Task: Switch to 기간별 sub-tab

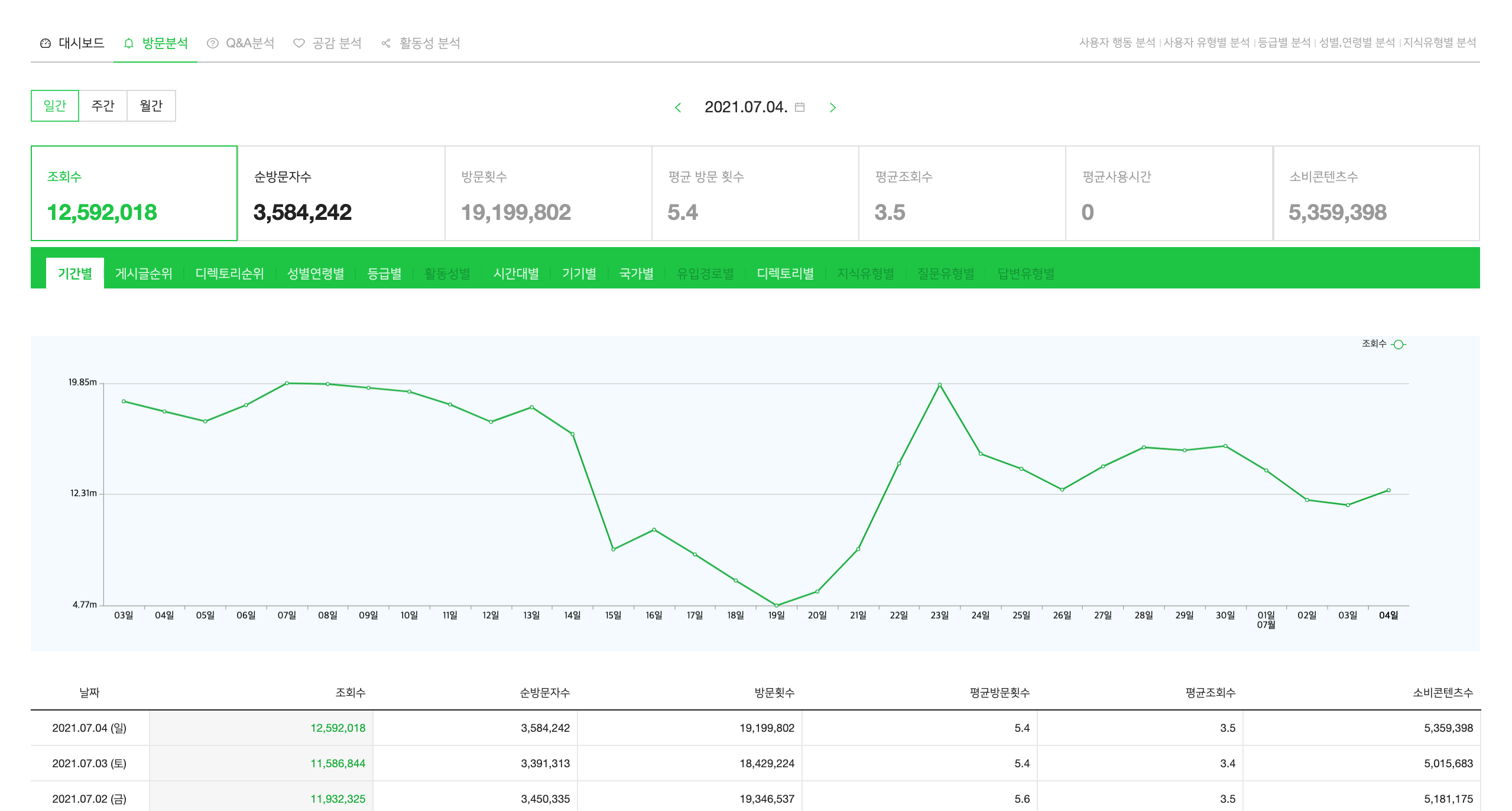Action: coord(75,274)
